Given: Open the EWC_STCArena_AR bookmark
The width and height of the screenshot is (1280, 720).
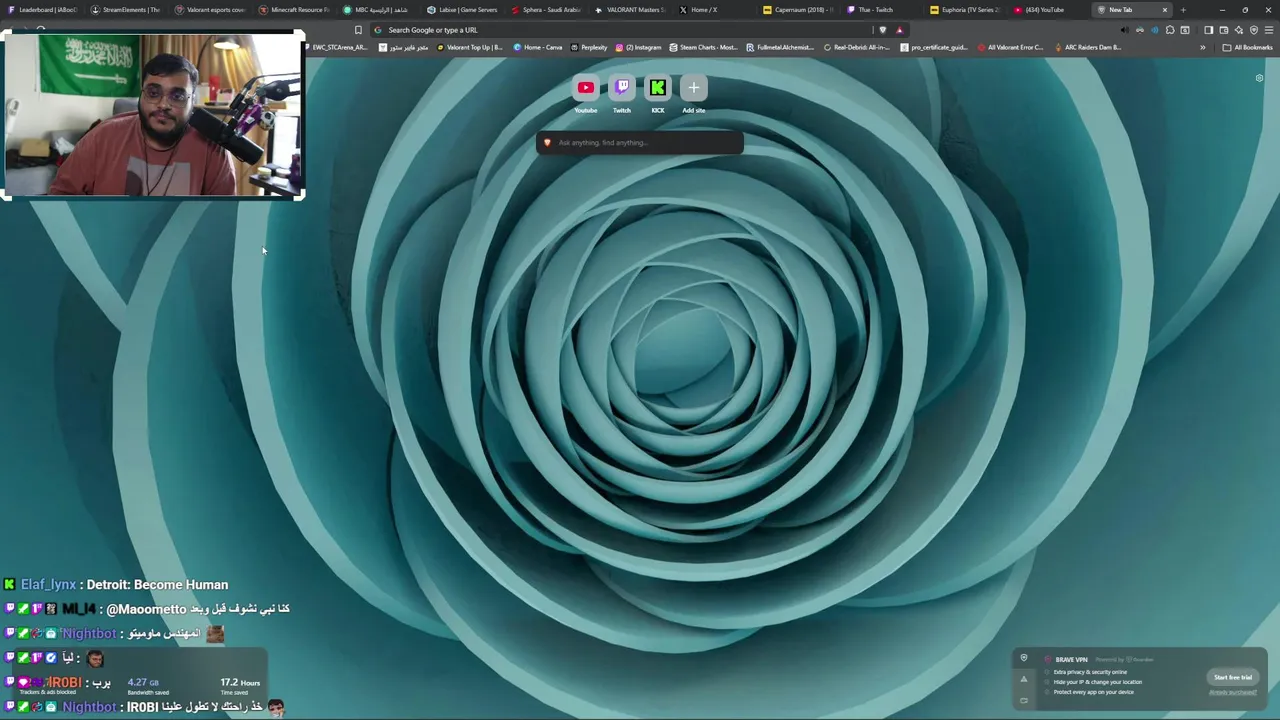Looking at the screenshot, I should [336, 47].
